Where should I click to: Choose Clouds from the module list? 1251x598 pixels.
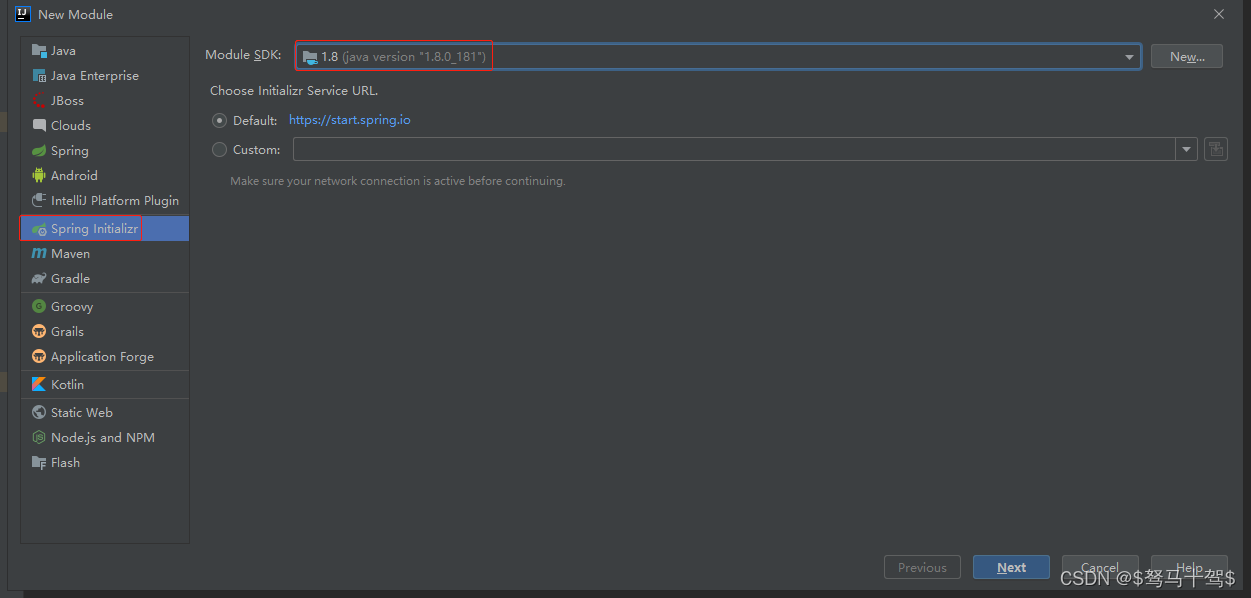[105, 125]
